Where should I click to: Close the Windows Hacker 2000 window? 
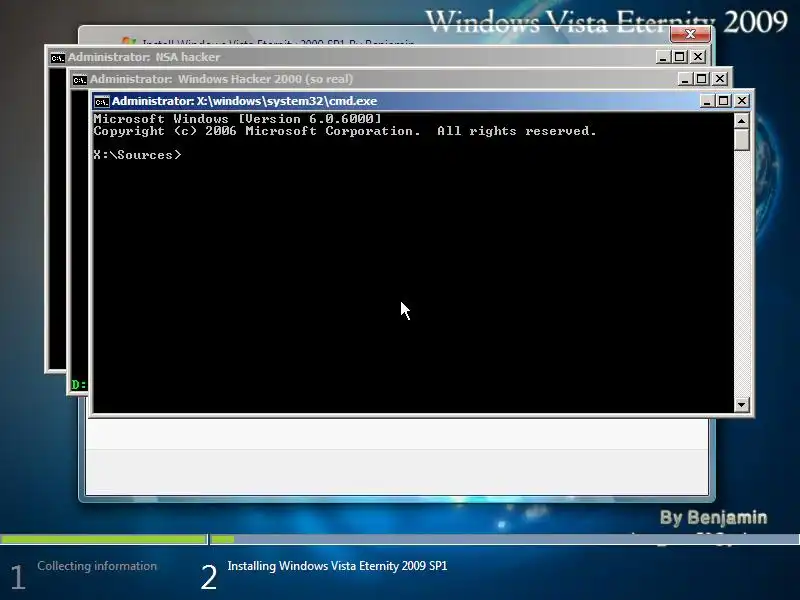point(720,79)
